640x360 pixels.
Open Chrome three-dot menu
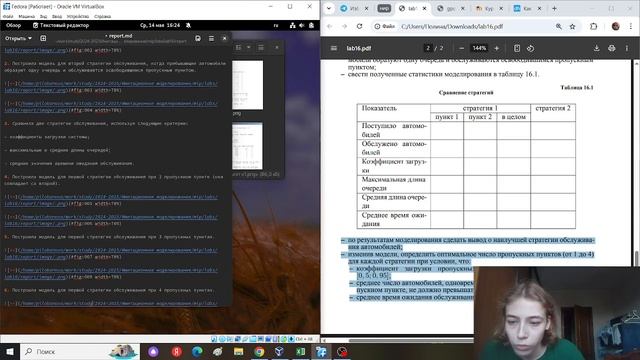point(631,26)
